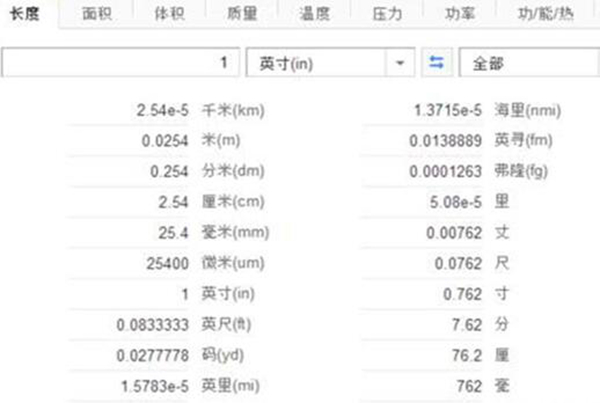600x403 pixels.
Task: Open the 质量 tab
Action: [x=243, y=15]
